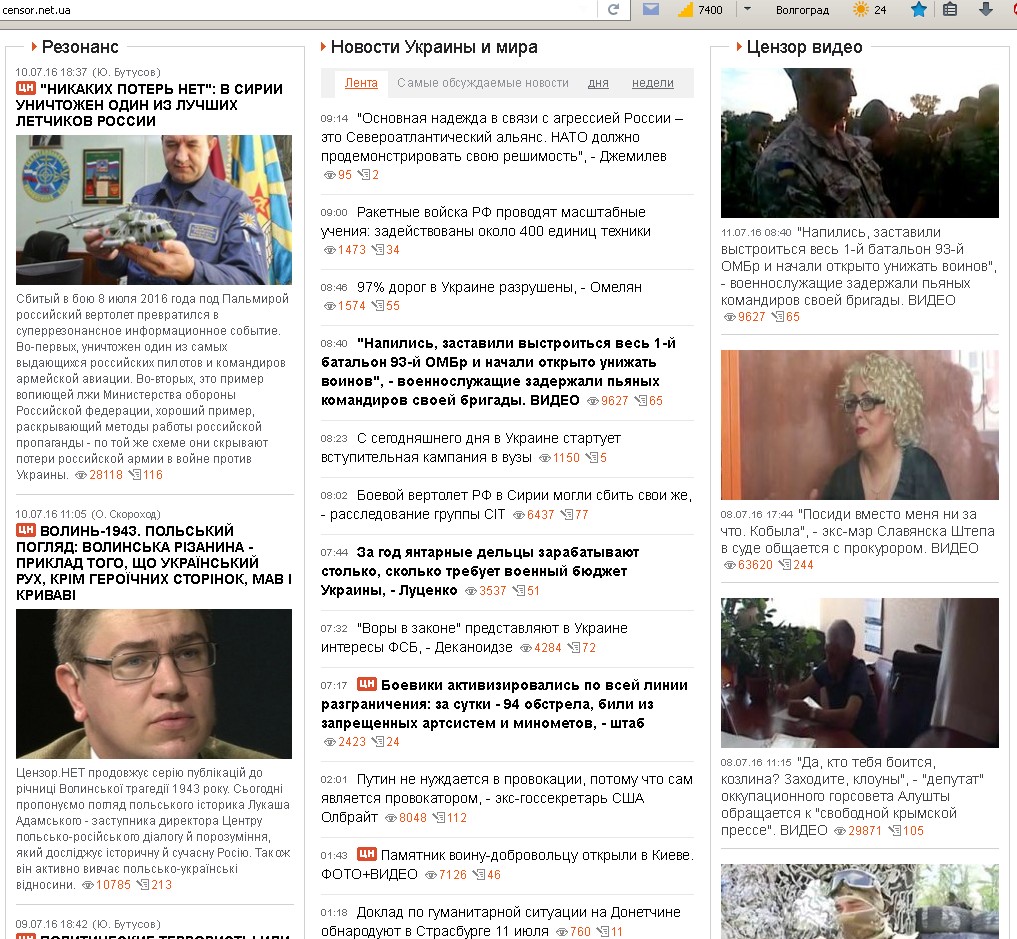
Task: Click the ЦН badge by Памятник воину-добровольцу
Action: (x=367, y=854)
